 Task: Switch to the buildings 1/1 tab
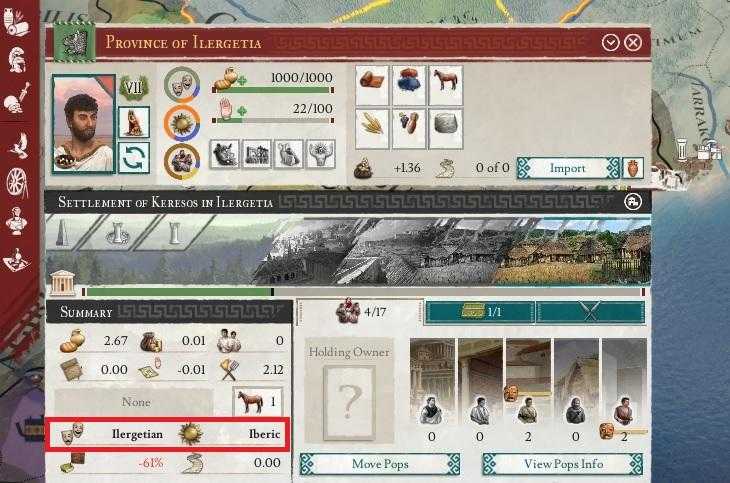point(480,312)
